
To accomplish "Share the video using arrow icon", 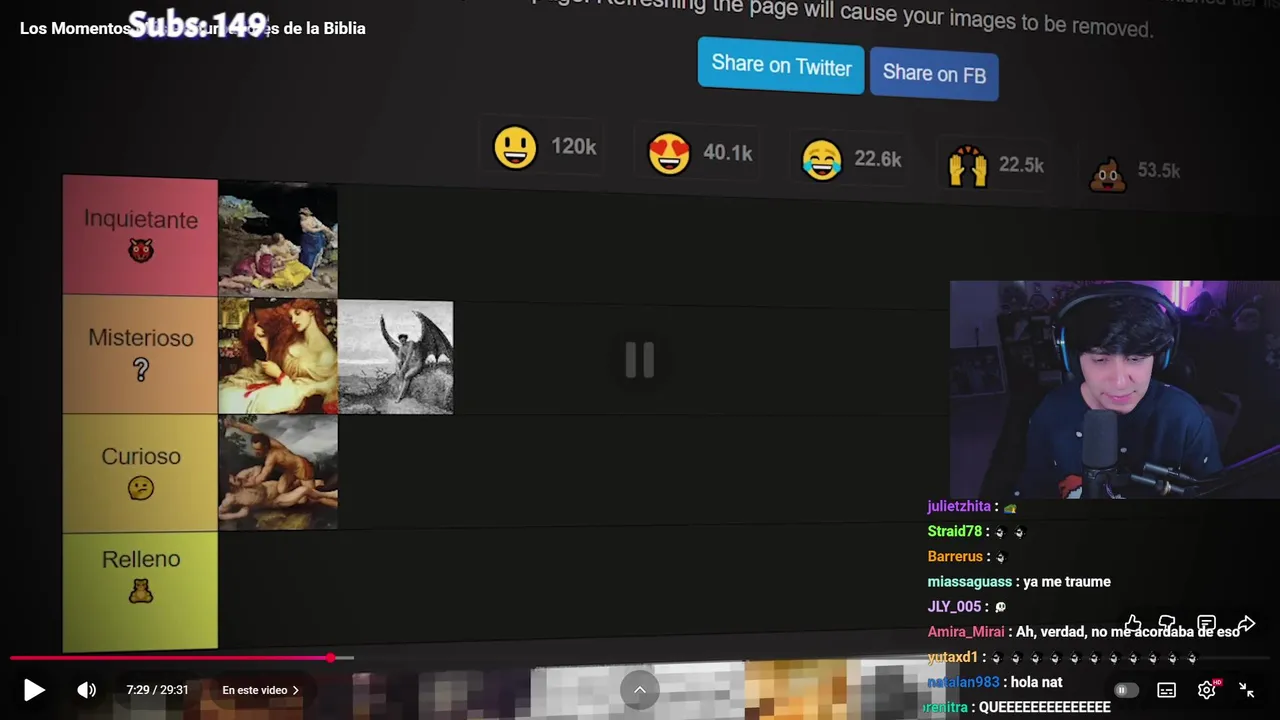I will pyautogui.click(x=1246, y=624).
